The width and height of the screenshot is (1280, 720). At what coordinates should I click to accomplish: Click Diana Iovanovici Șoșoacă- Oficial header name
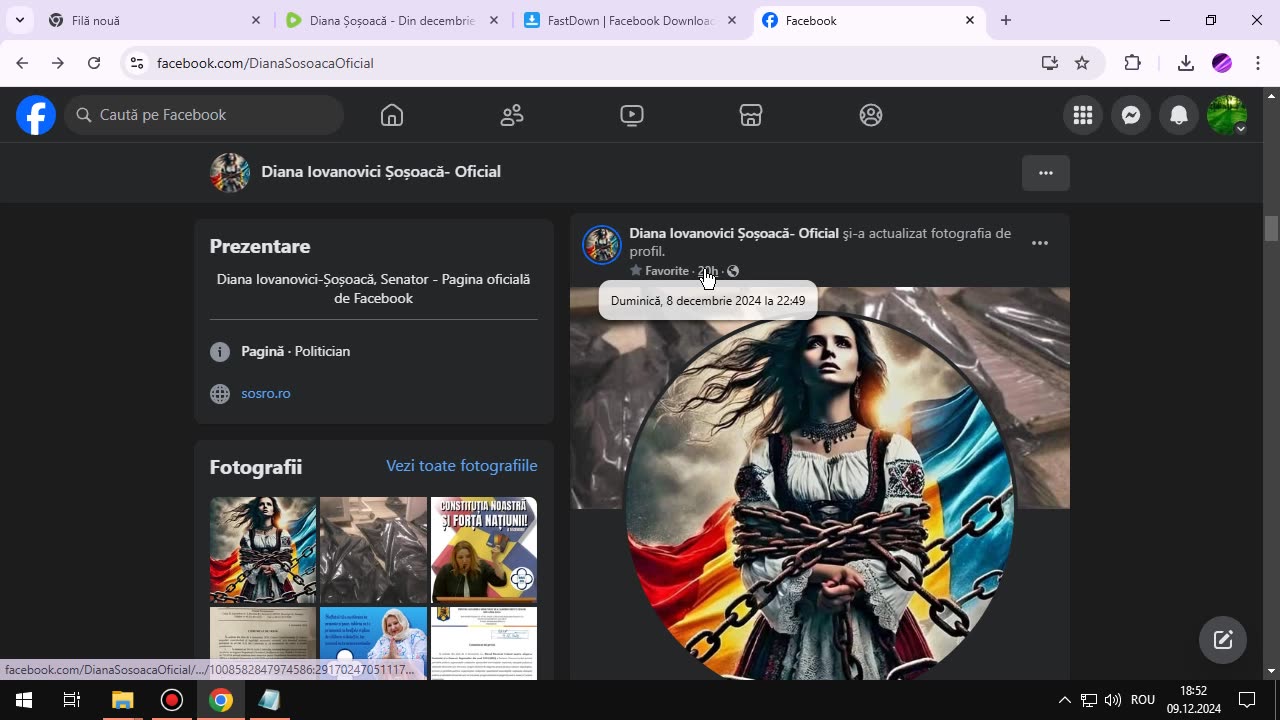[x=381, y=172]
